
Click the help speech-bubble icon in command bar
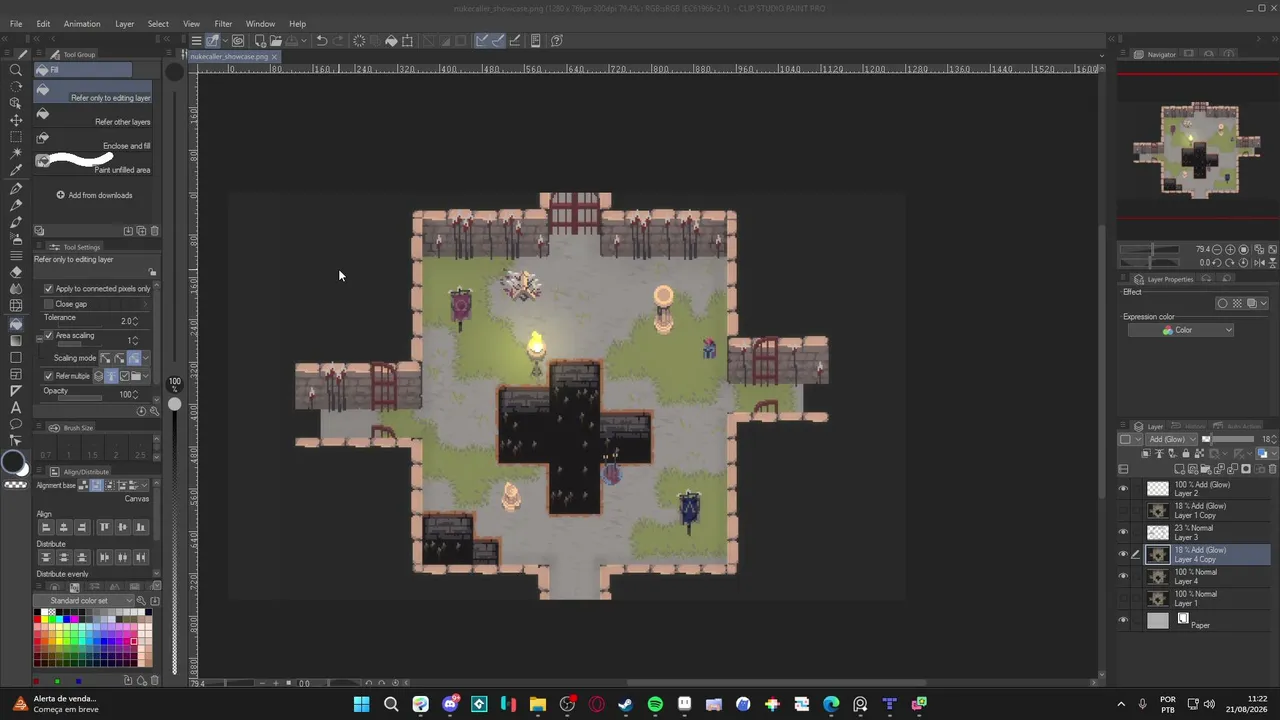556,41
